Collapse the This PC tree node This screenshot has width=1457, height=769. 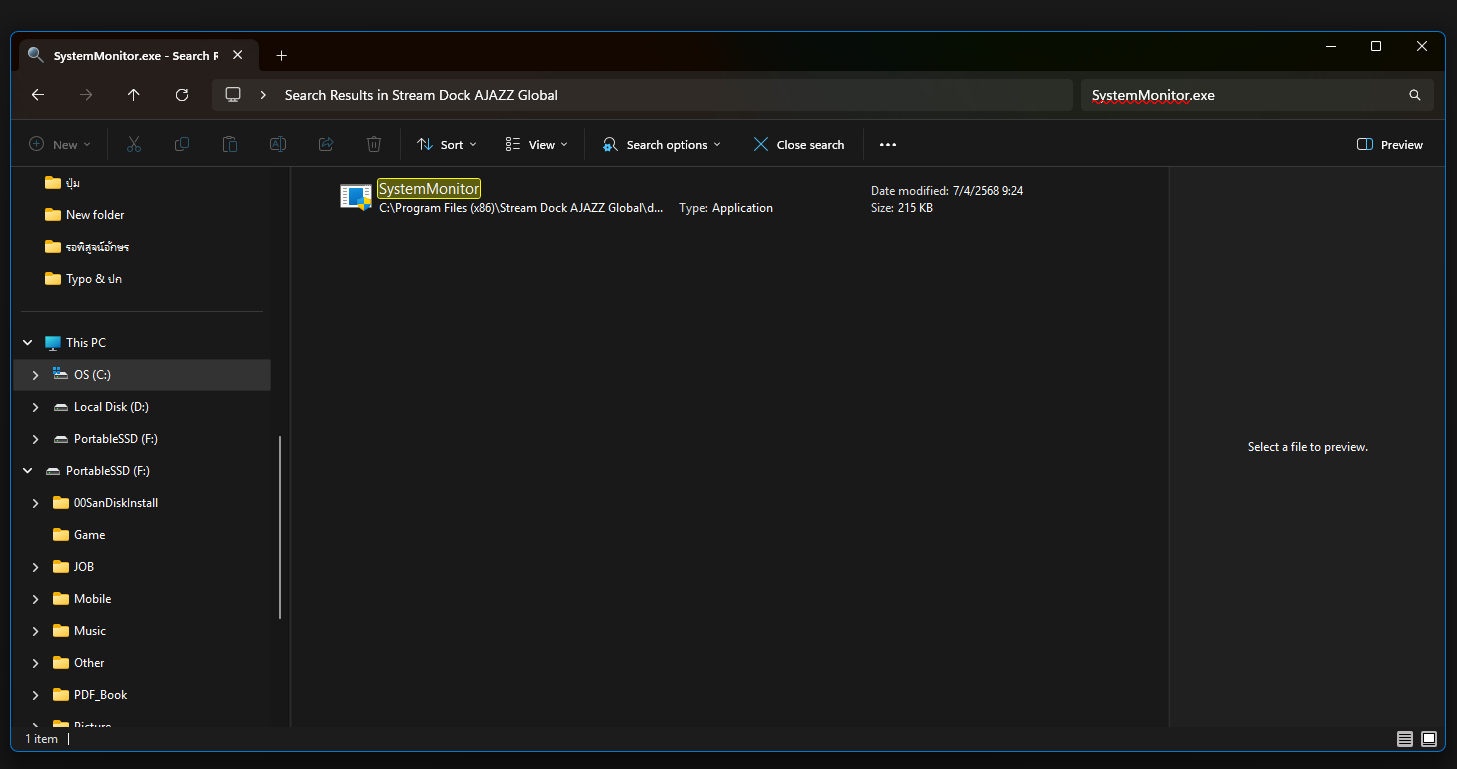pyautogui.click(x=28, y=343)
